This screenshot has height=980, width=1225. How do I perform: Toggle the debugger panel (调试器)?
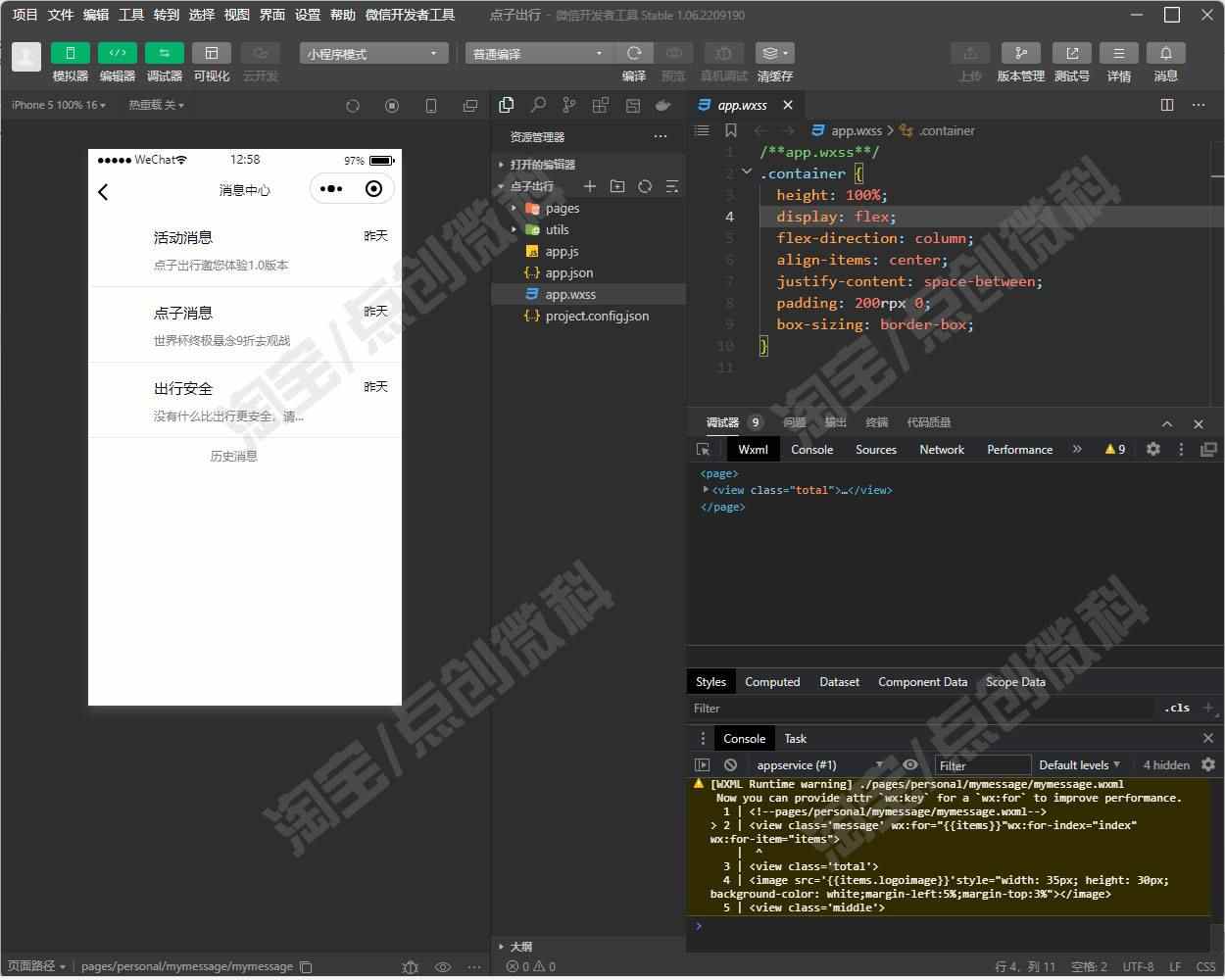165,53
